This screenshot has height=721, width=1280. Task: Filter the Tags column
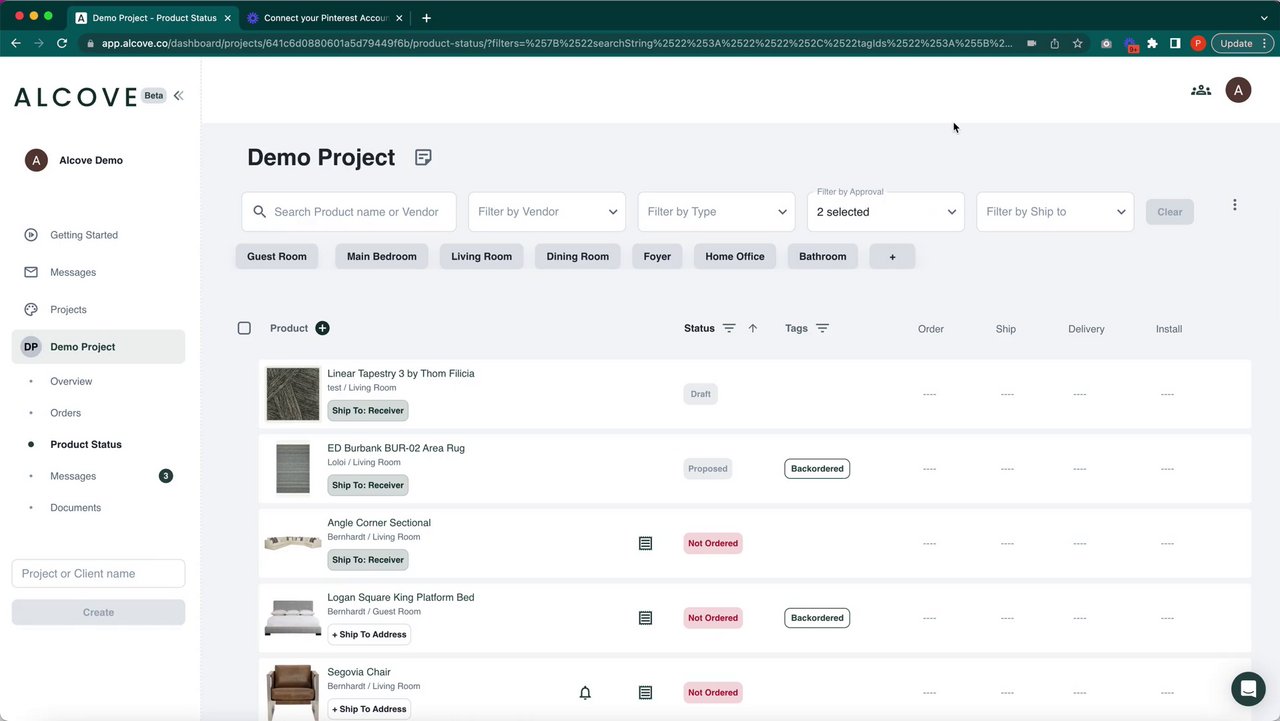tap(822, 328)
